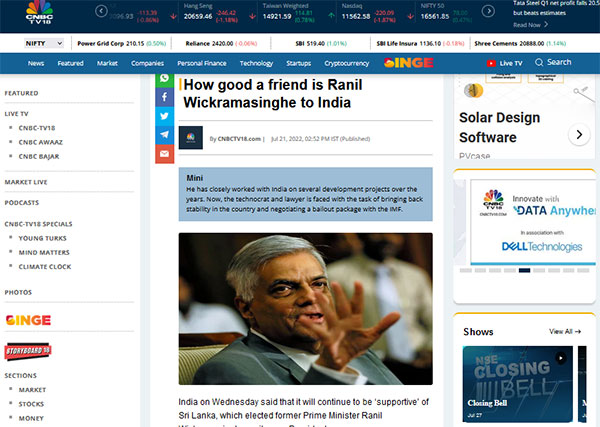Select the last carousel indicator dash

point(583,270)
